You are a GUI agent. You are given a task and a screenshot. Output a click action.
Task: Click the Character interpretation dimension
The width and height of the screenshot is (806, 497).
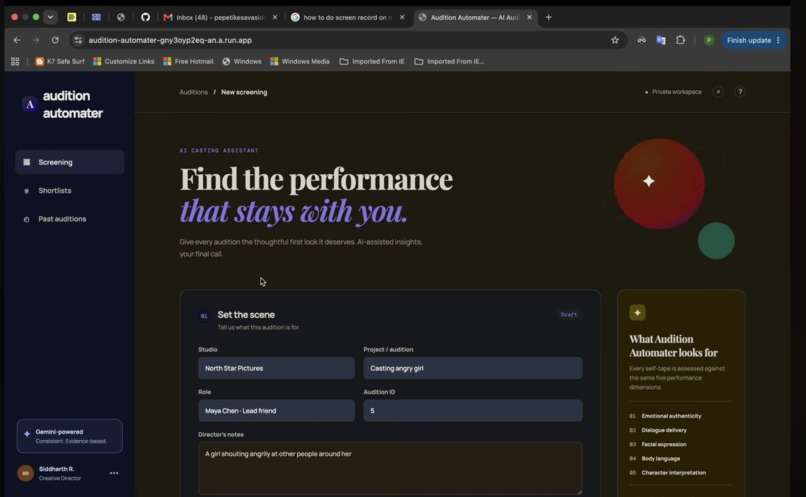tap(673, 472)
